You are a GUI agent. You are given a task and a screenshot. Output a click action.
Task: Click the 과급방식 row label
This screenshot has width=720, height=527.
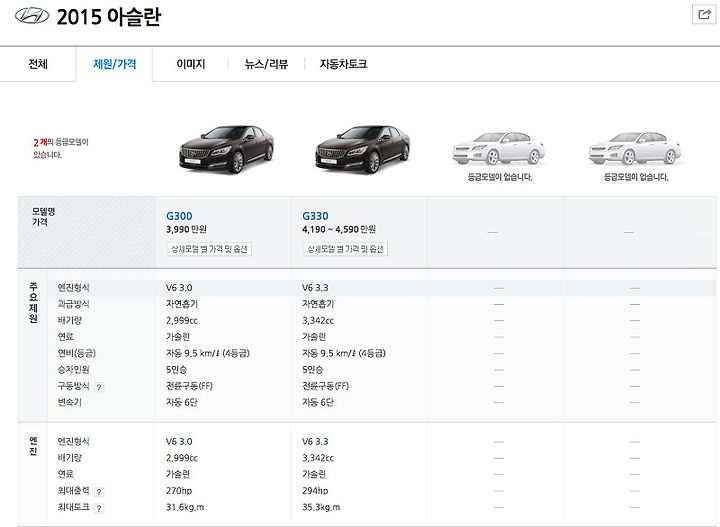(73, 304)
